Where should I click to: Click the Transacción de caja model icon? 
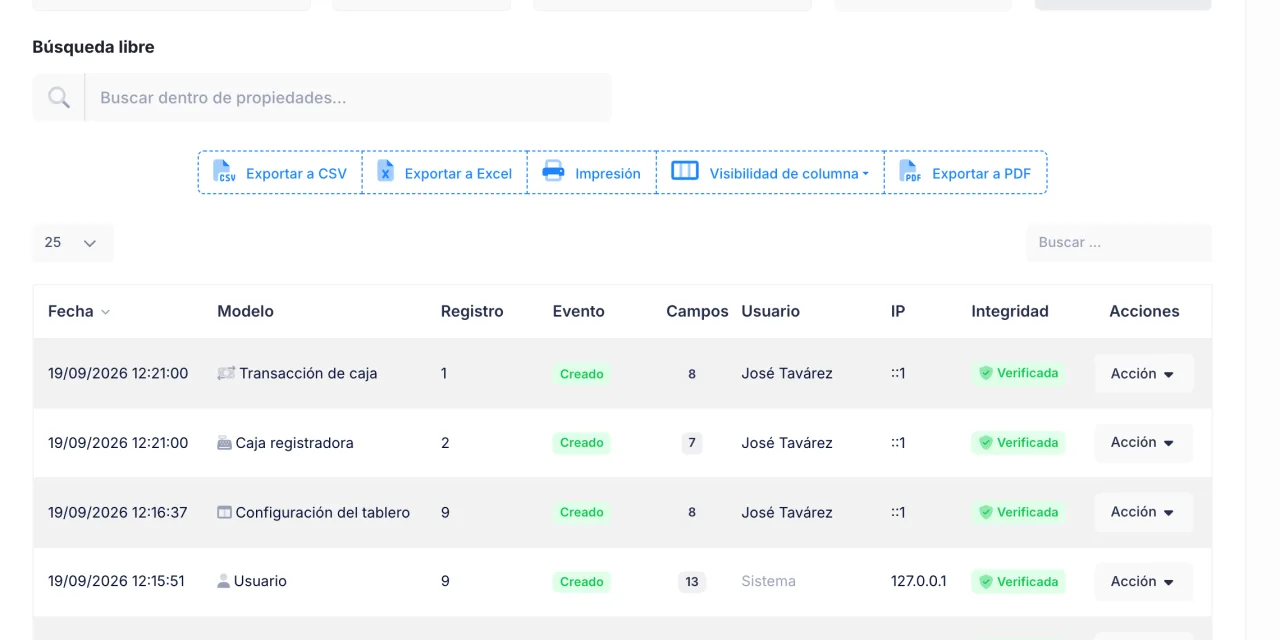(x=226, y=373)
